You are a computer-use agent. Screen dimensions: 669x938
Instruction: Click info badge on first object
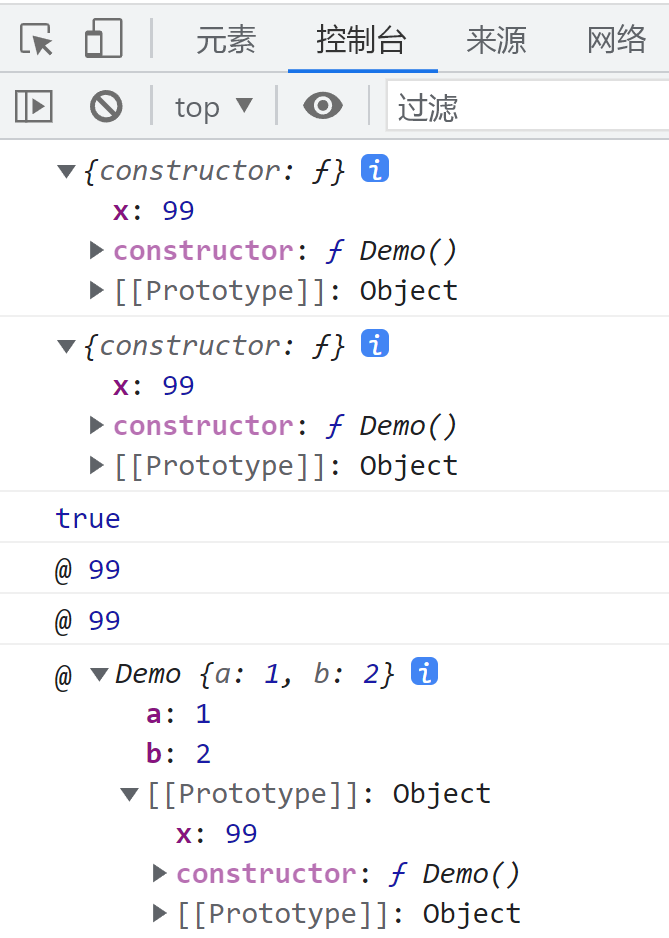375,169
